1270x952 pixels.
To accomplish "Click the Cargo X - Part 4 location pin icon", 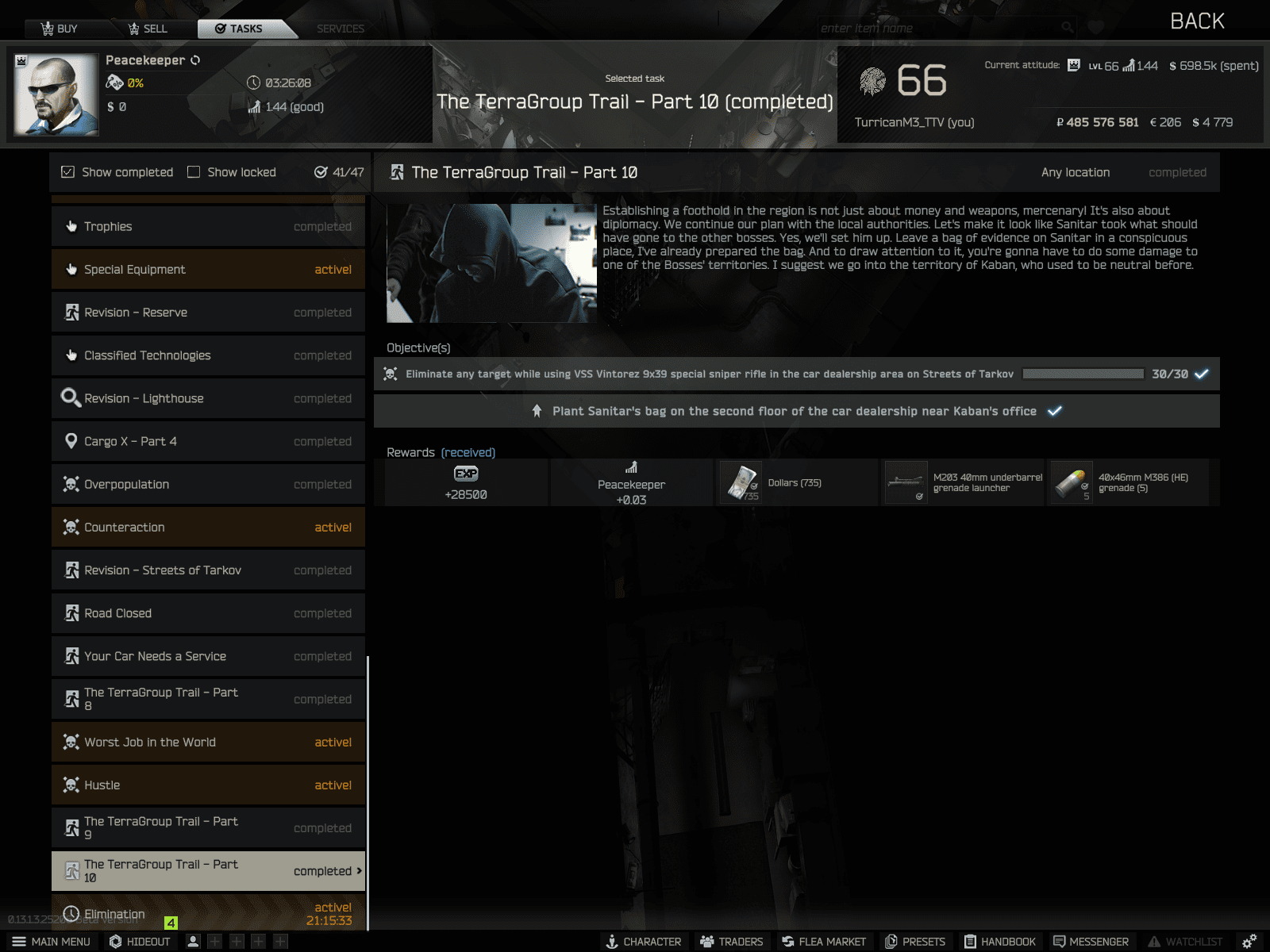I will pyautogui.click(x=71, y=441).
